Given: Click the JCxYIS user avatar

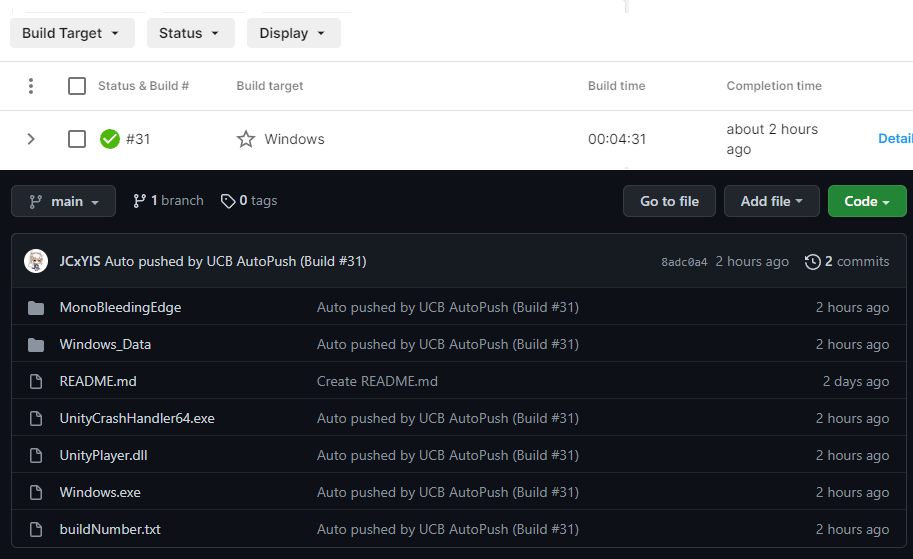Looking at the screenshot, I should point(36,261).
